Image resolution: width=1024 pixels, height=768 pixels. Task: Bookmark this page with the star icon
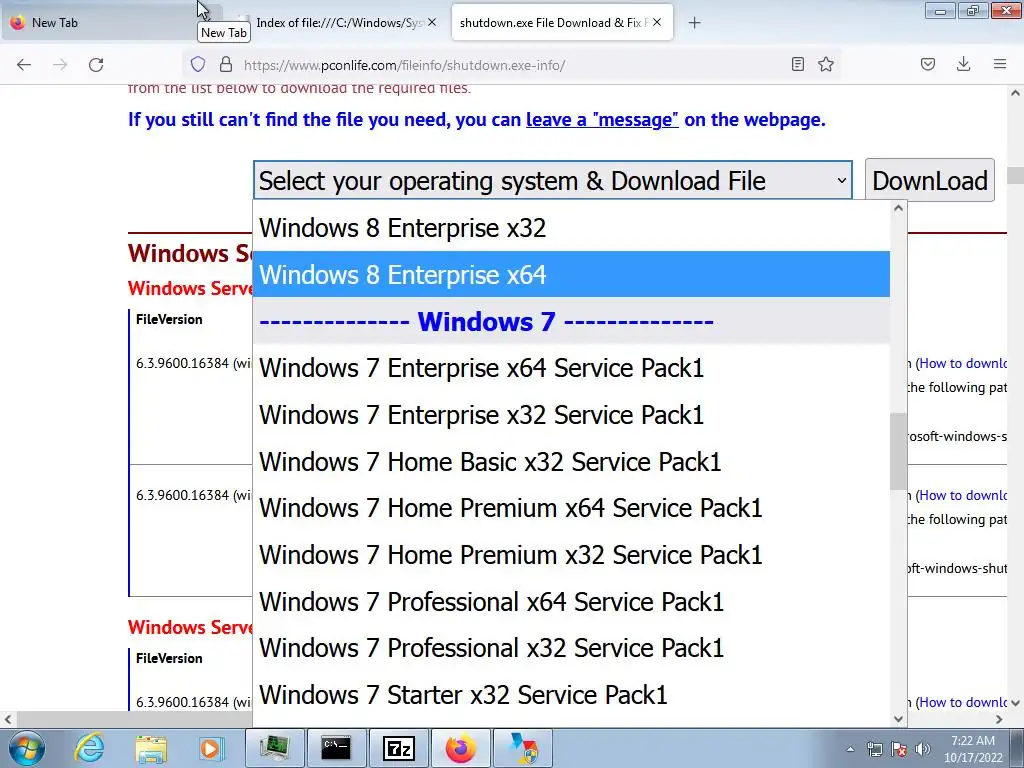(x=826, y=64)
